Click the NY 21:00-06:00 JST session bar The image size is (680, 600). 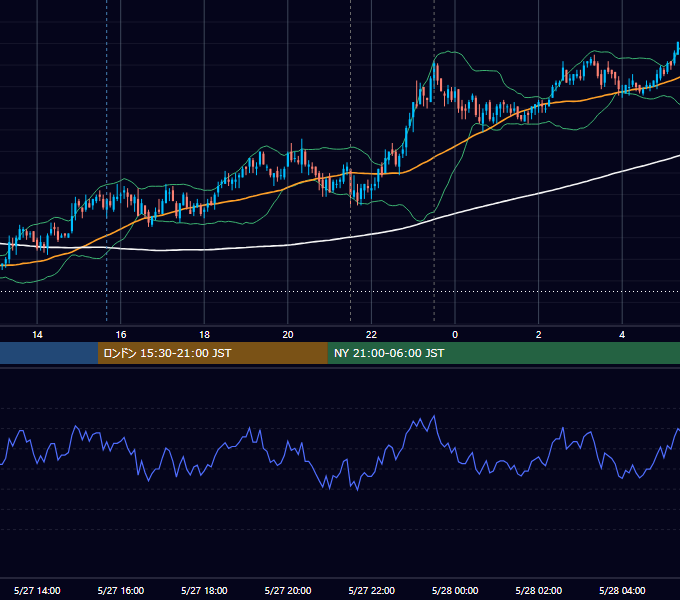503,353
